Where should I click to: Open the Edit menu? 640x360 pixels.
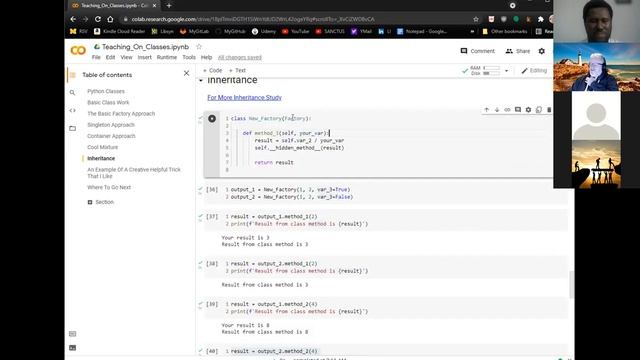pos(110,58)
